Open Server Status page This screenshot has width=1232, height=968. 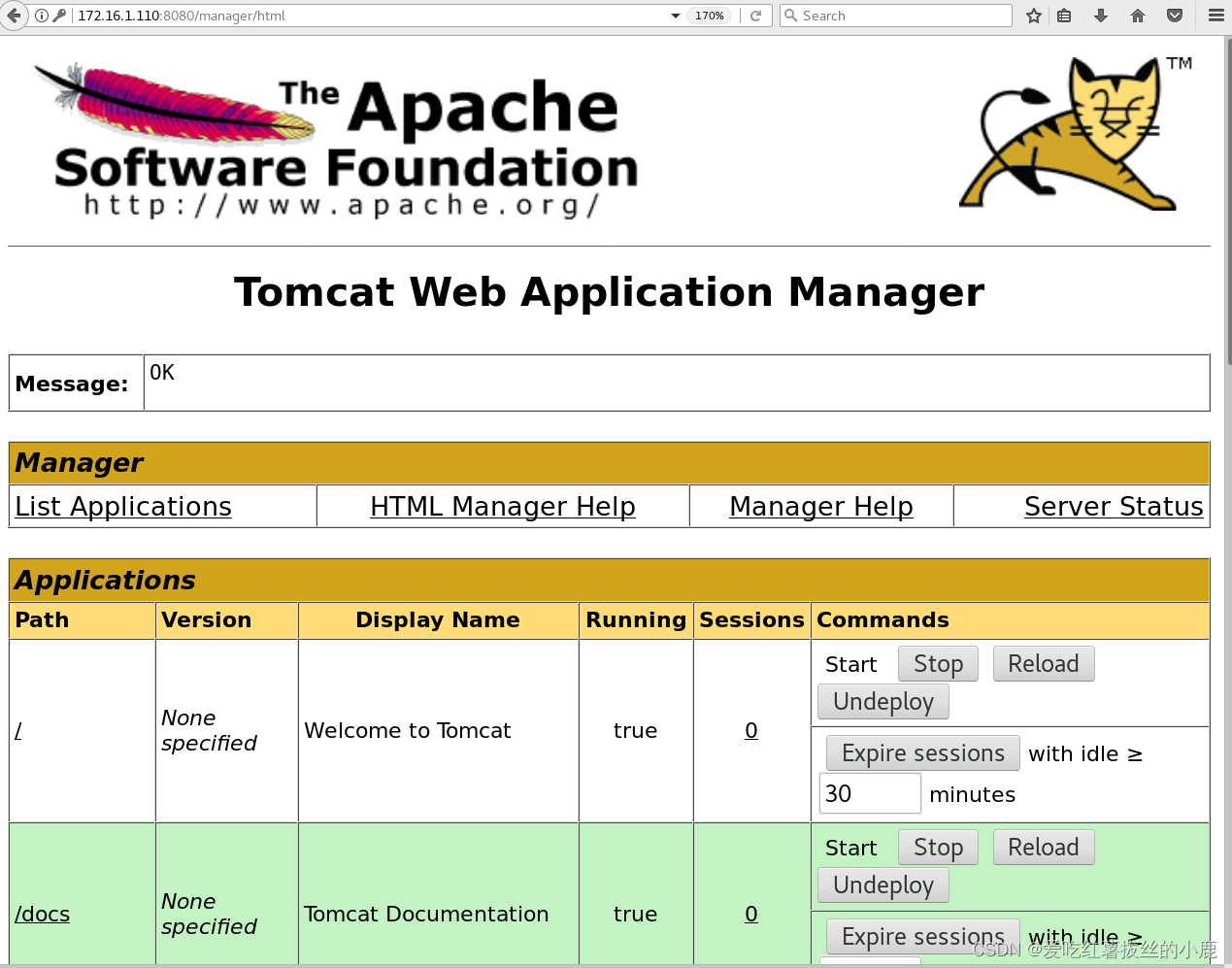[1114, 506]
